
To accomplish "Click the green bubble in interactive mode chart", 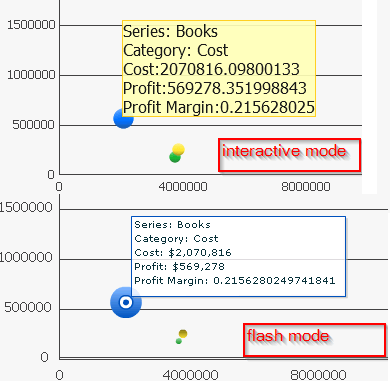I will [x=175, y=157].
